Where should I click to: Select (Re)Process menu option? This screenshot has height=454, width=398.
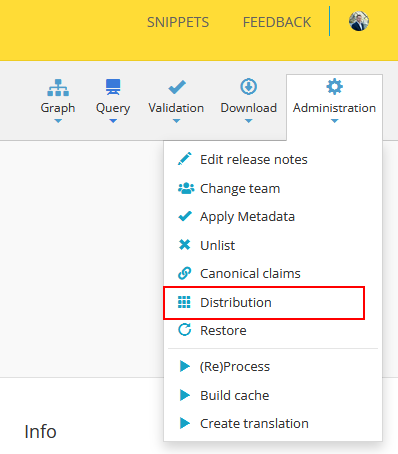[273, 366]
